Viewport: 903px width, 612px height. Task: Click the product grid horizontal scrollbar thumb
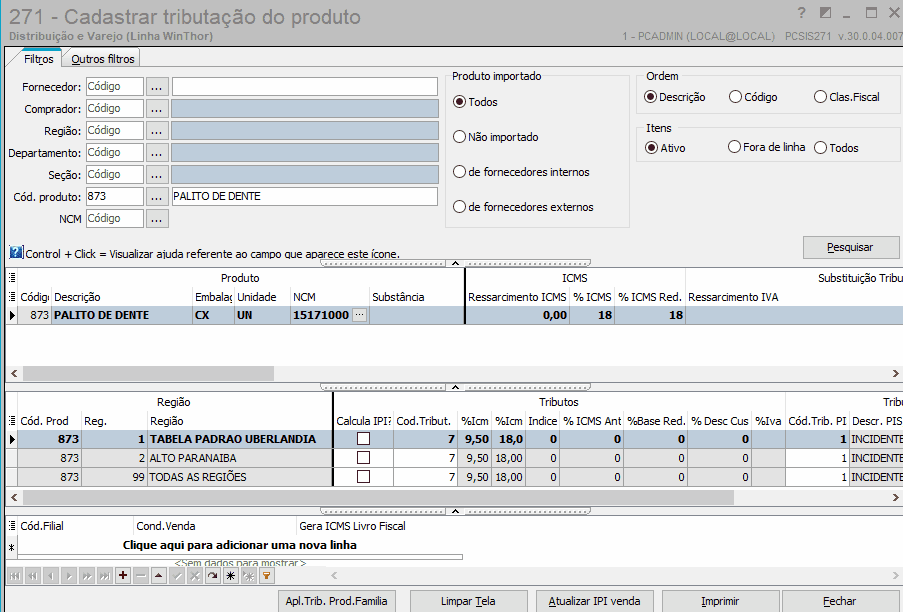tap(148, 374)
